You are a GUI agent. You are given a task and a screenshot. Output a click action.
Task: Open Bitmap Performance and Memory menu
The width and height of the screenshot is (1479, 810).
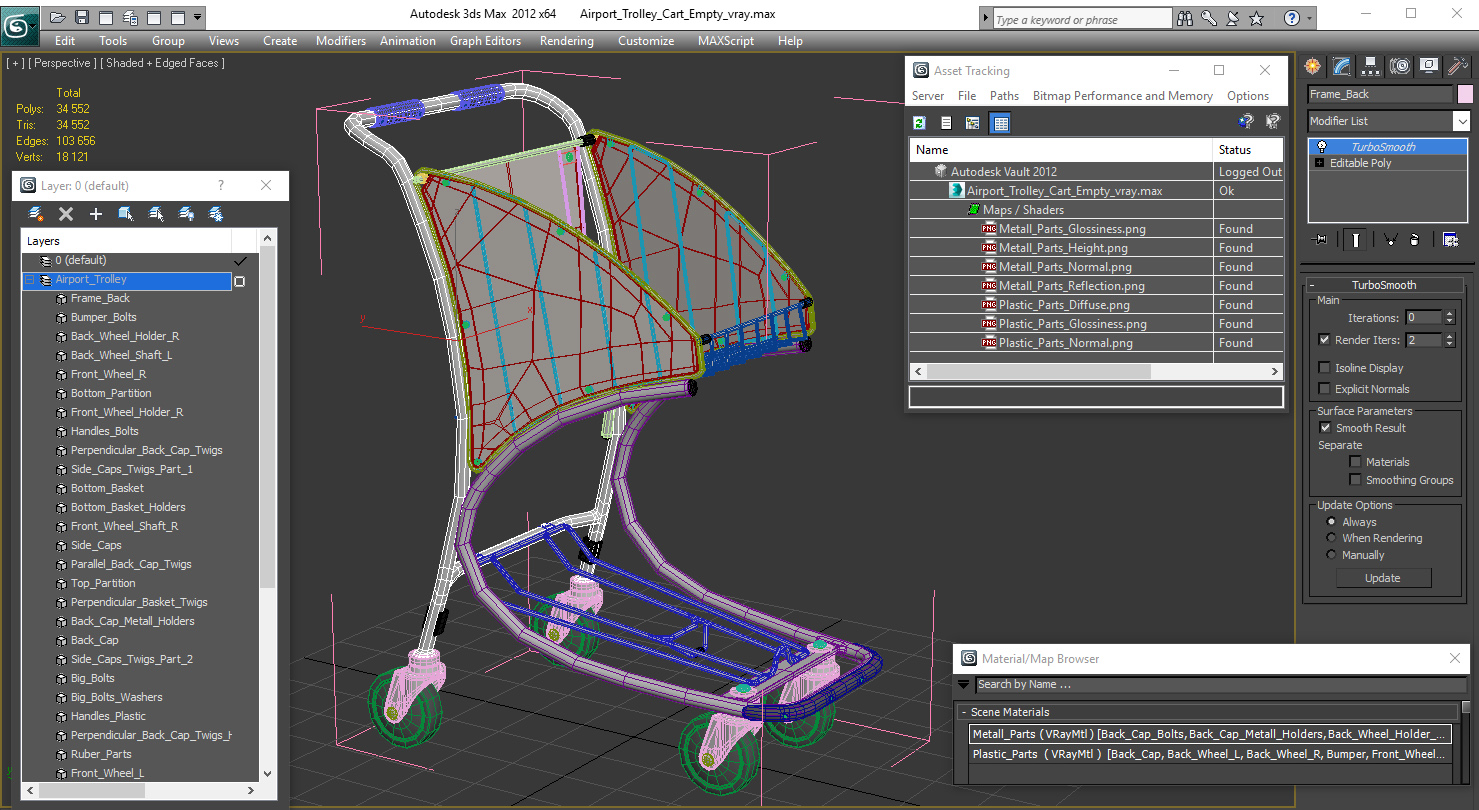1122,96
